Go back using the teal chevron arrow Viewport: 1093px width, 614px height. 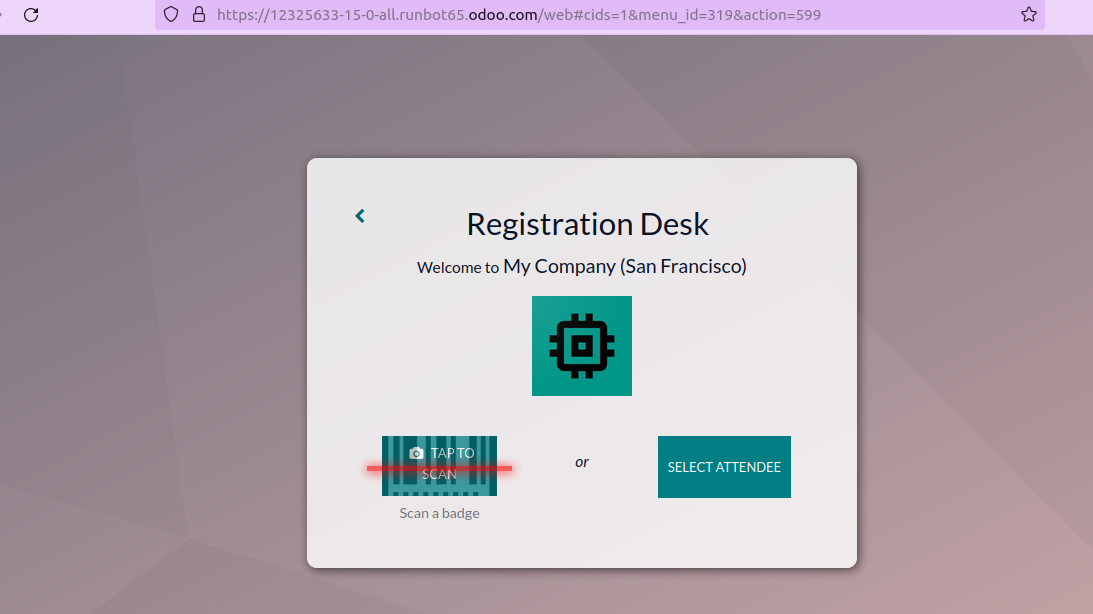(x=360, y=216)
